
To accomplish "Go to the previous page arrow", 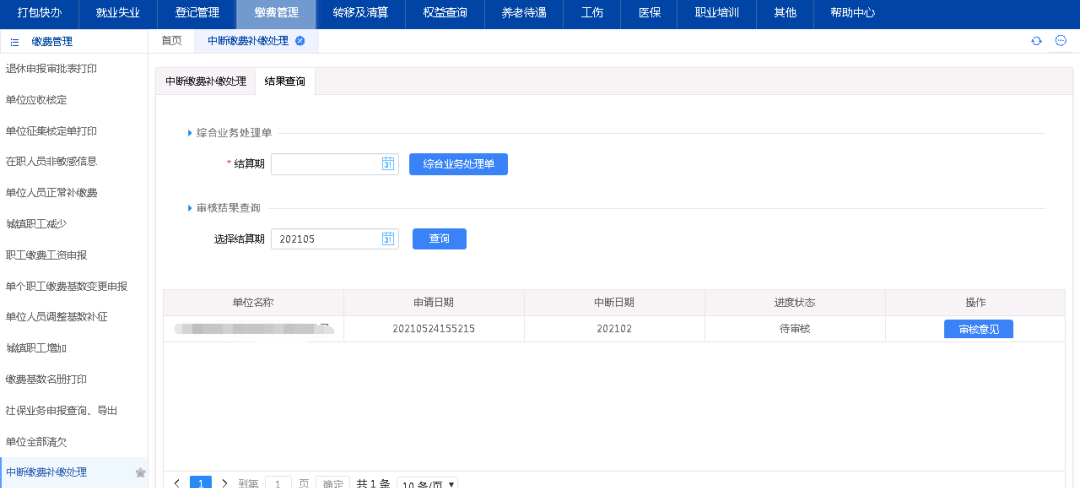I will point(177,483).
